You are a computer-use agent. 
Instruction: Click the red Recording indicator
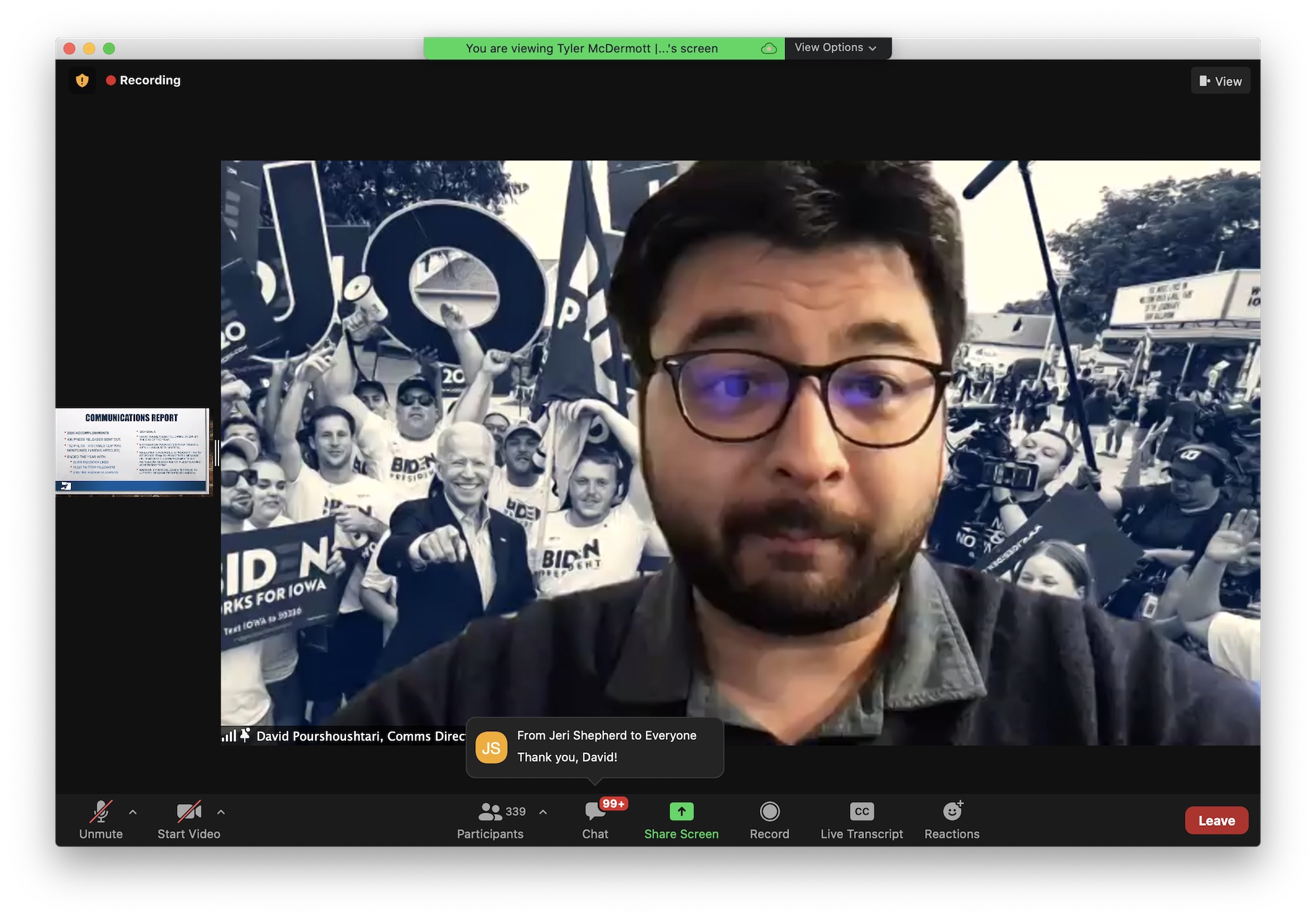143,80
